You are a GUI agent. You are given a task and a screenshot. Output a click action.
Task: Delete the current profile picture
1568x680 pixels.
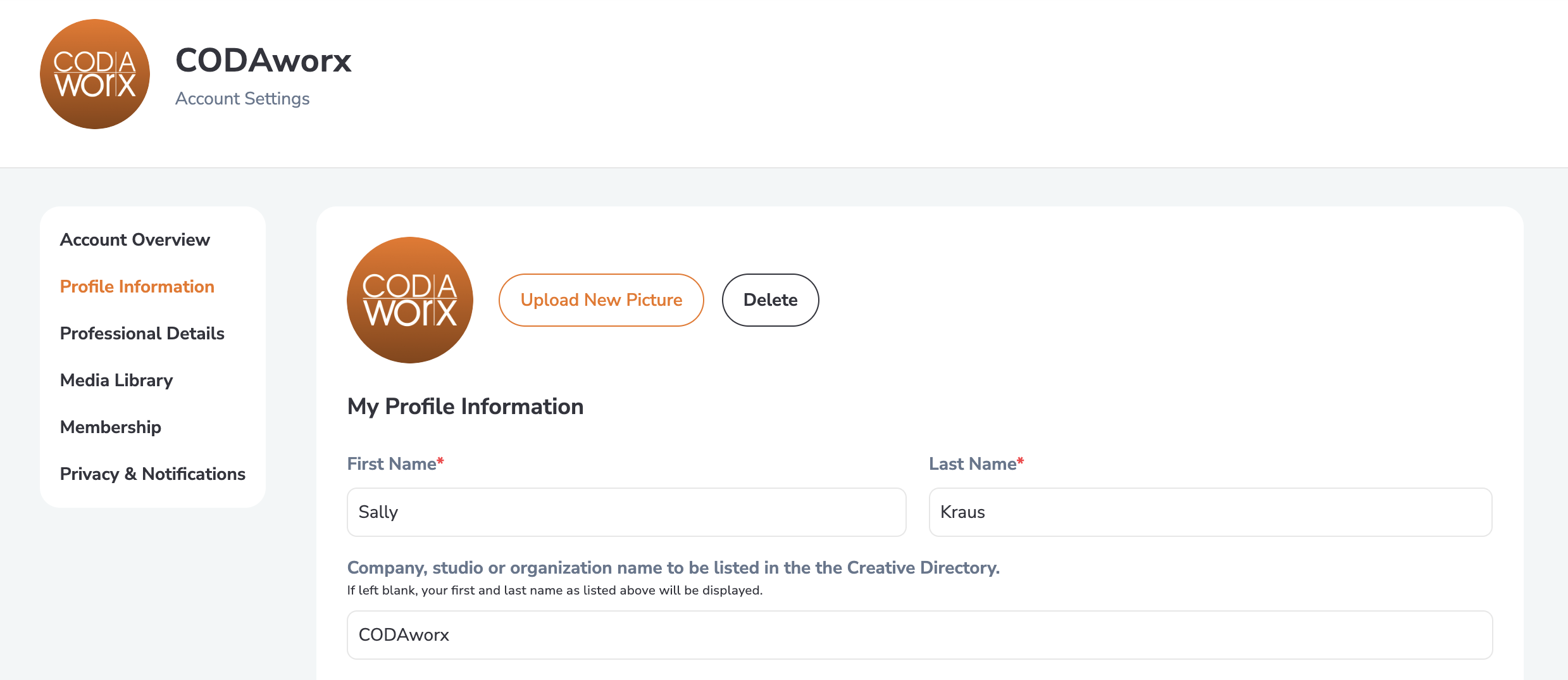point(770,300)
